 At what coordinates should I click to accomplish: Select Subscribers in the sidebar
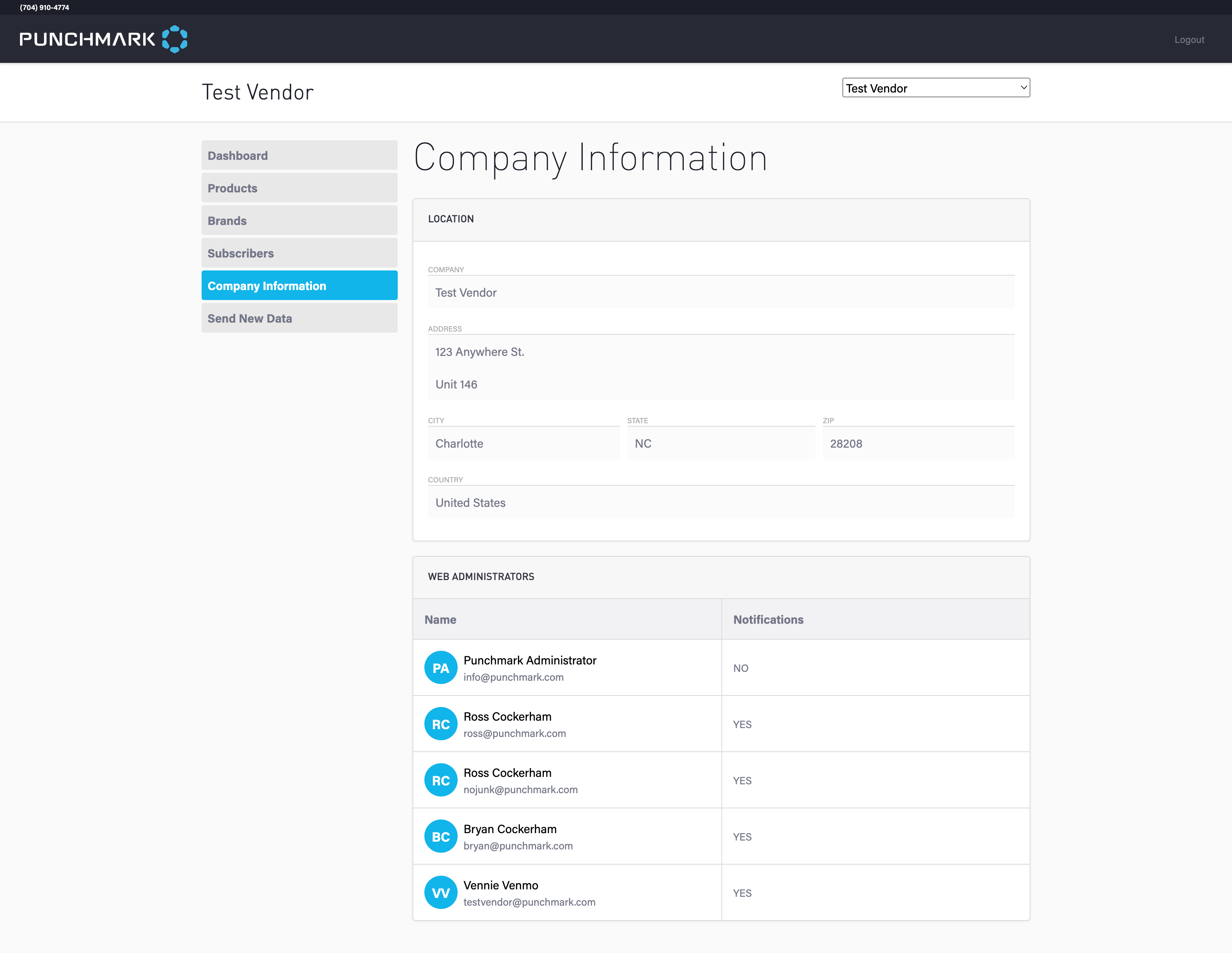point(299,253)
